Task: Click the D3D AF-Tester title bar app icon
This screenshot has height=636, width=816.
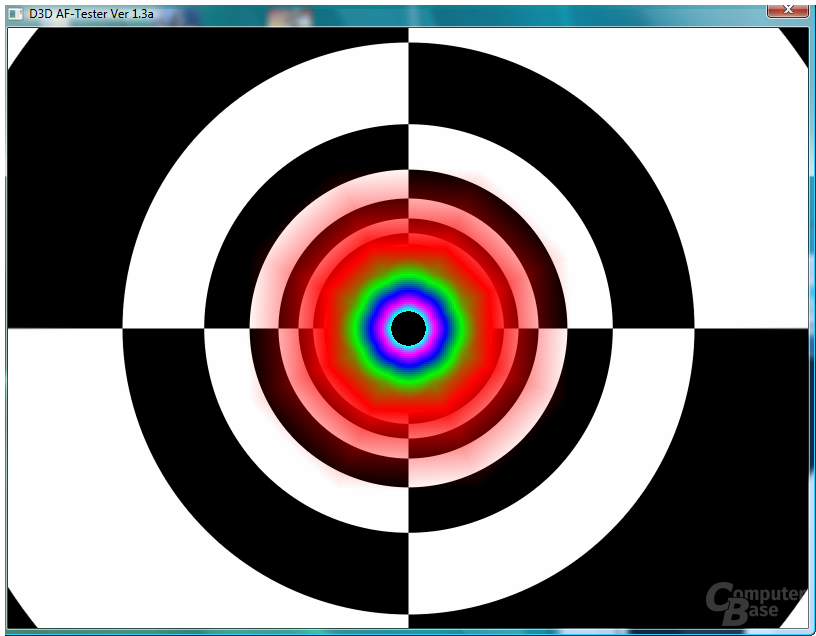Action: (x=16, y=14)
